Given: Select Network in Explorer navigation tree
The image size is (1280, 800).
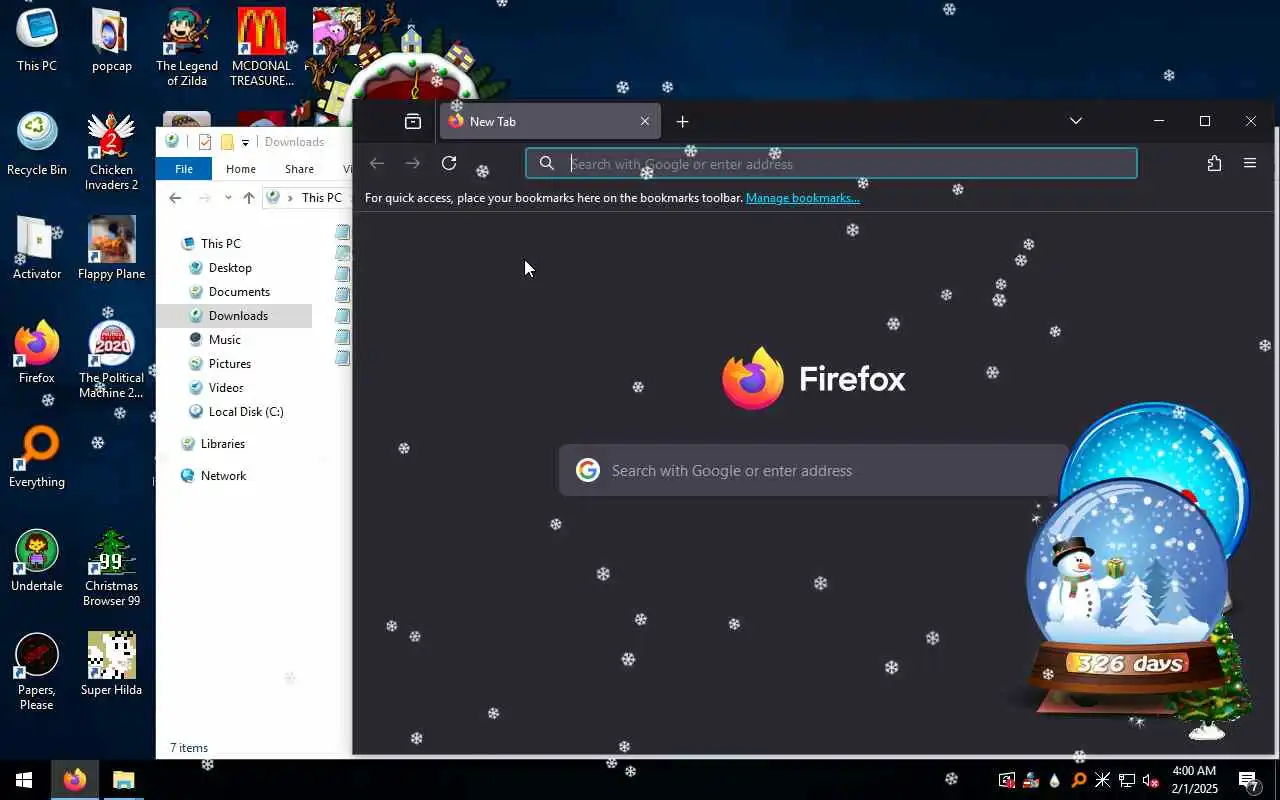Looking at the screenshot, I should point(223,476).
